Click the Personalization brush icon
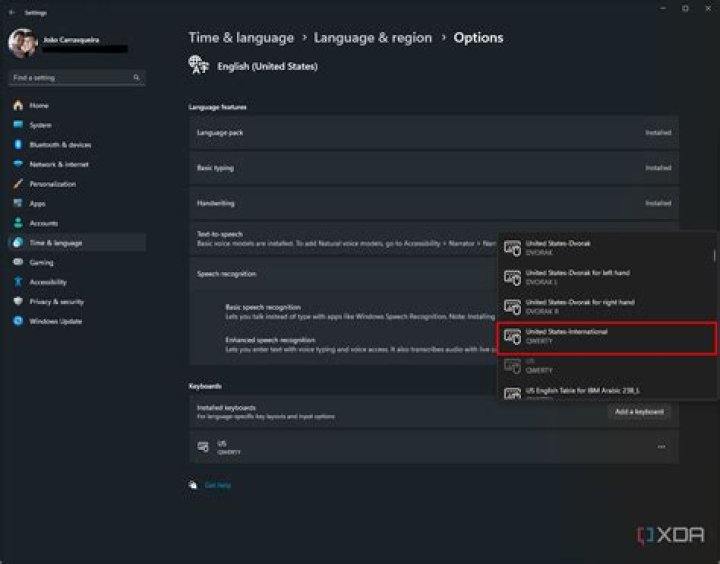Viewport: 720px width, 564px height. click(x=18, y=184)
